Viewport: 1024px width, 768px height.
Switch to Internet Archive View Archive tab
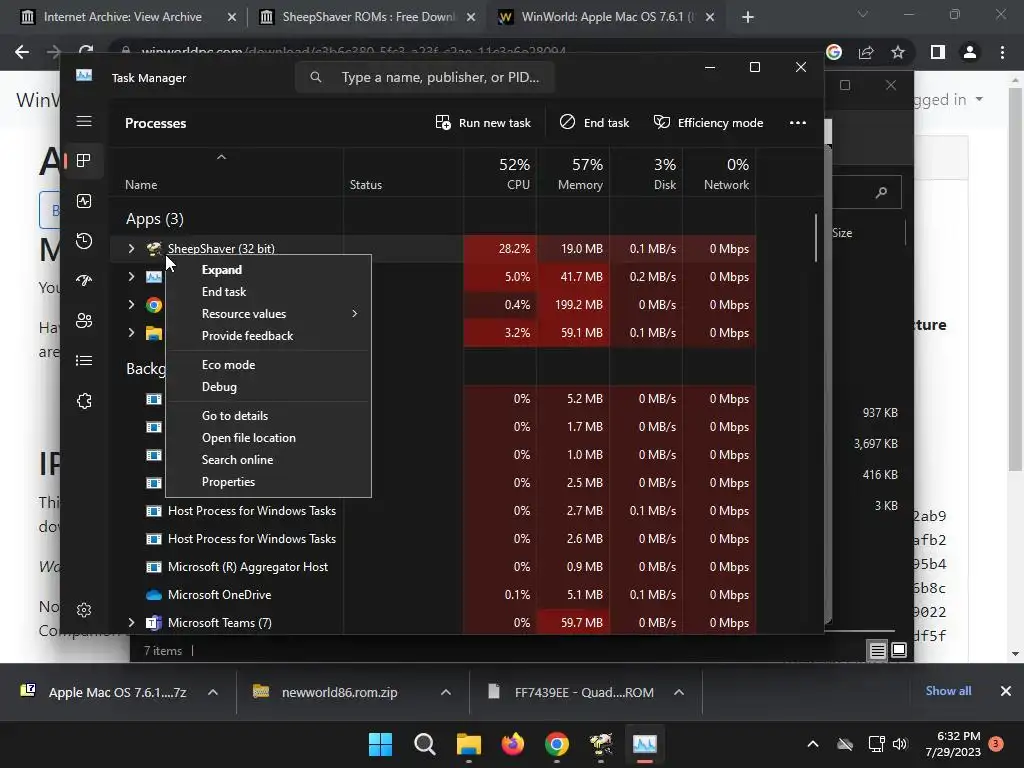click(x=122, y=17)
